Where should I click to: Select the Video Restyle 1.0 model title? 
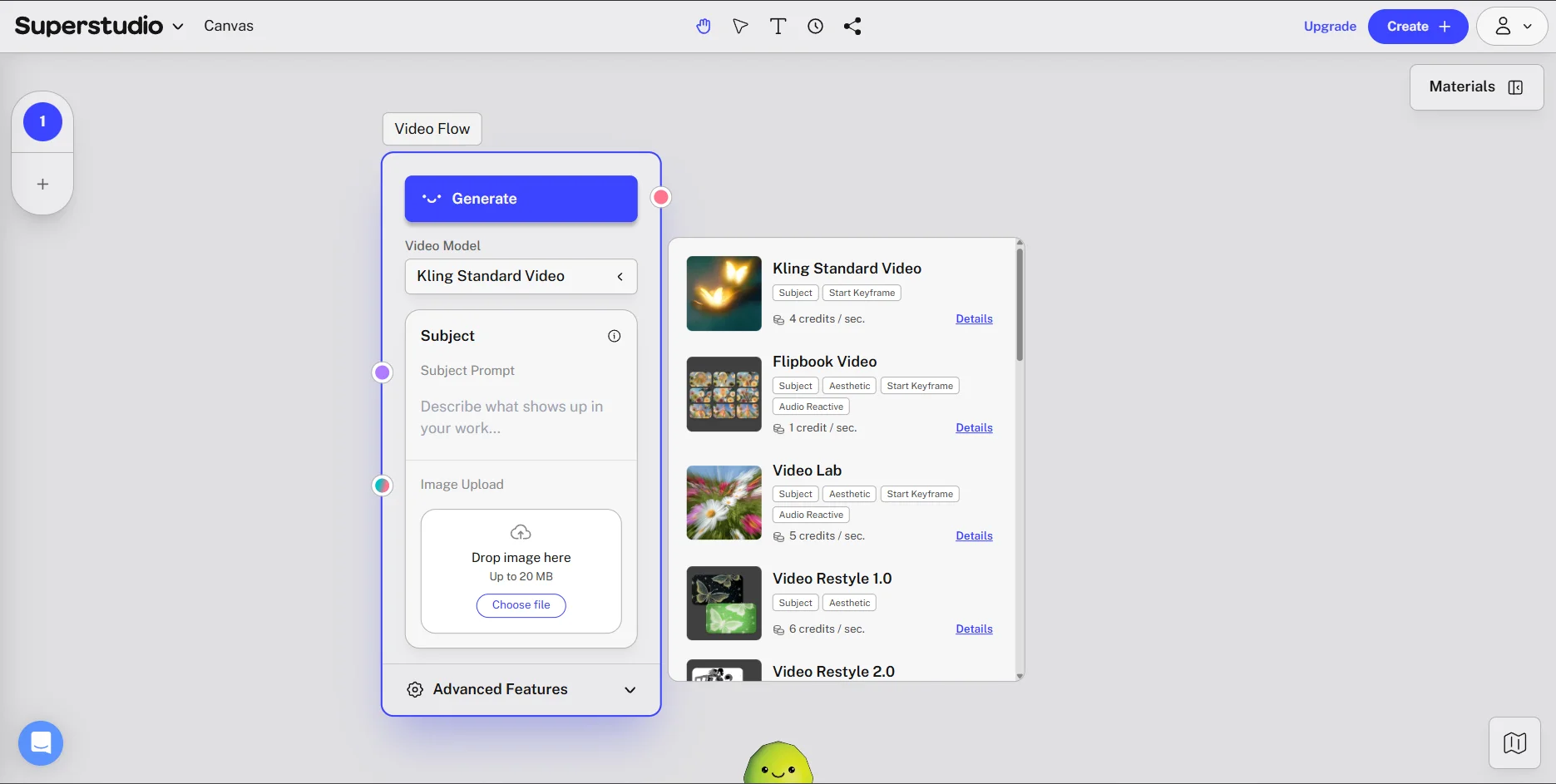(832, 579)
